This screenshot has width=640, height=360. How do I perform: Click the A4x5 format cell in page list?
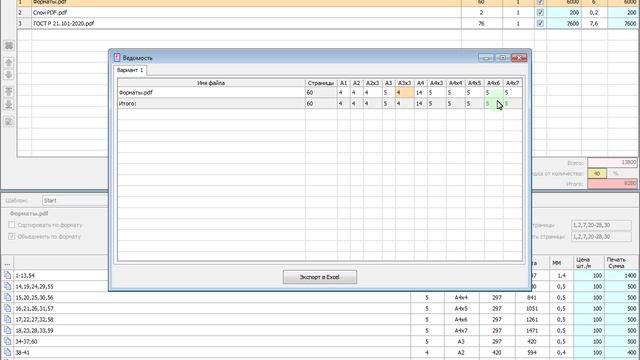(461, 309)
